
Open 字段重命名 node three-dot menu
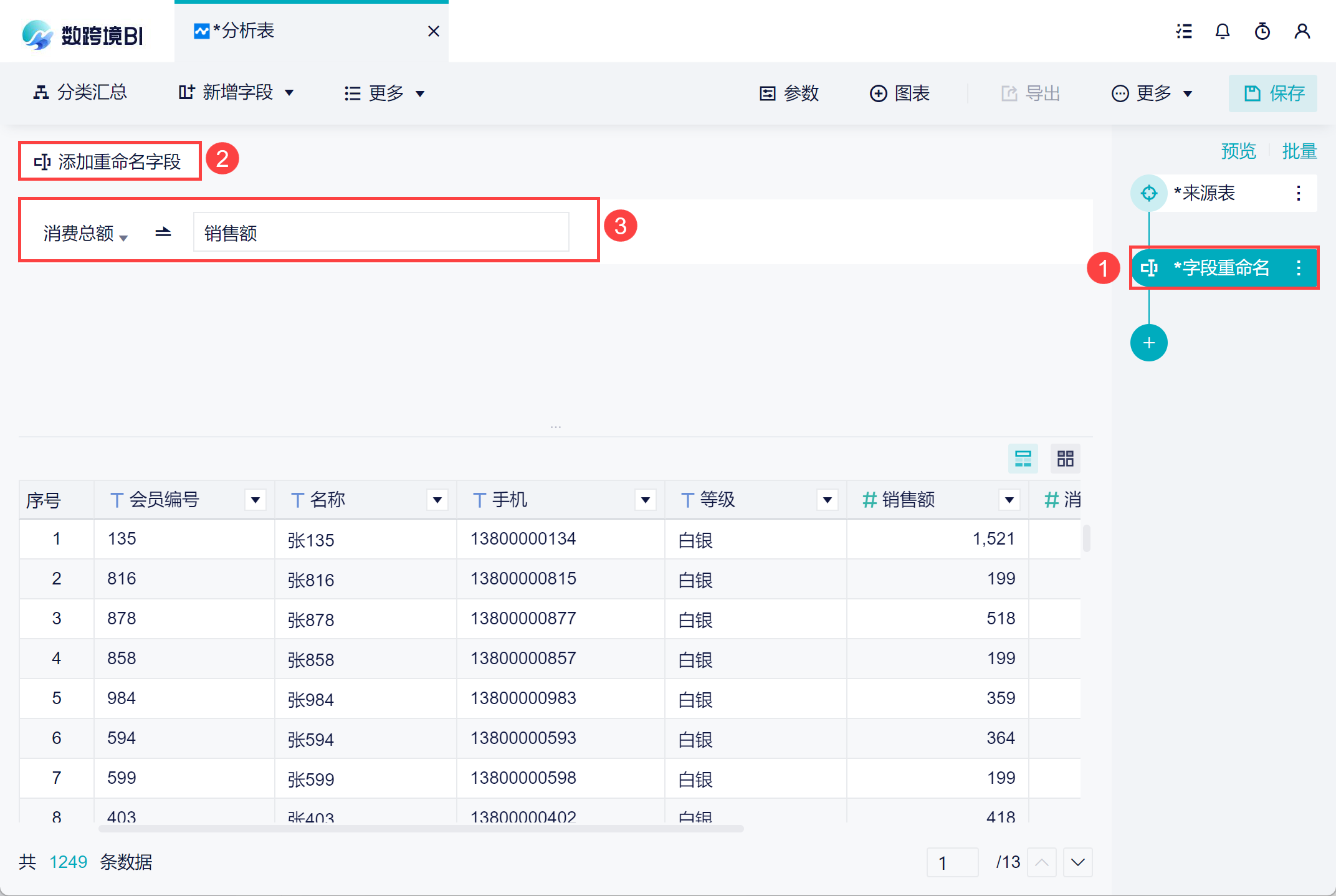coord(1299,268)
